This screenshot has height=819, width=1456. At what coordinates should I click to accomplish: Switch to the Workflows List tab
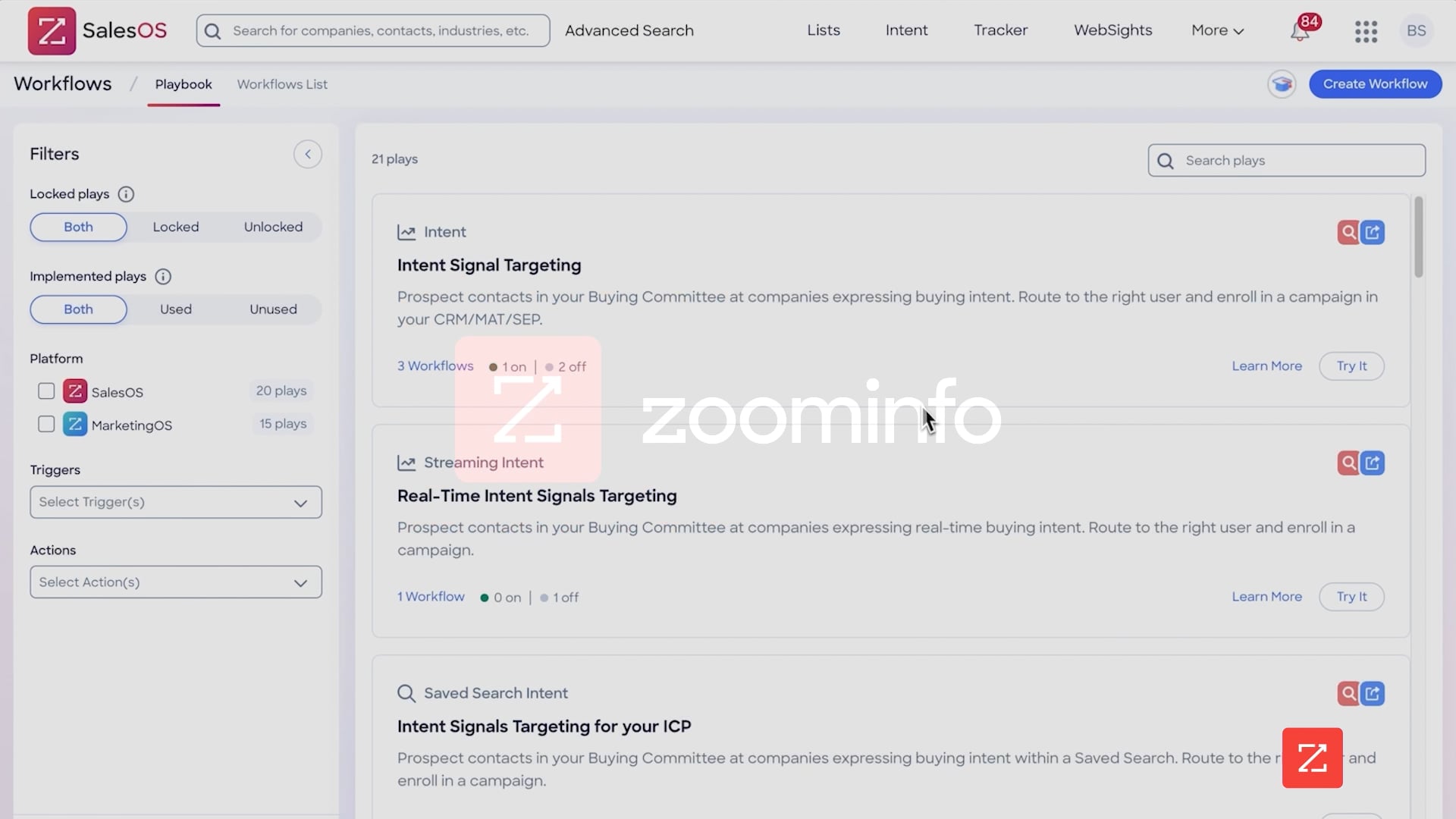coord(281,84)
